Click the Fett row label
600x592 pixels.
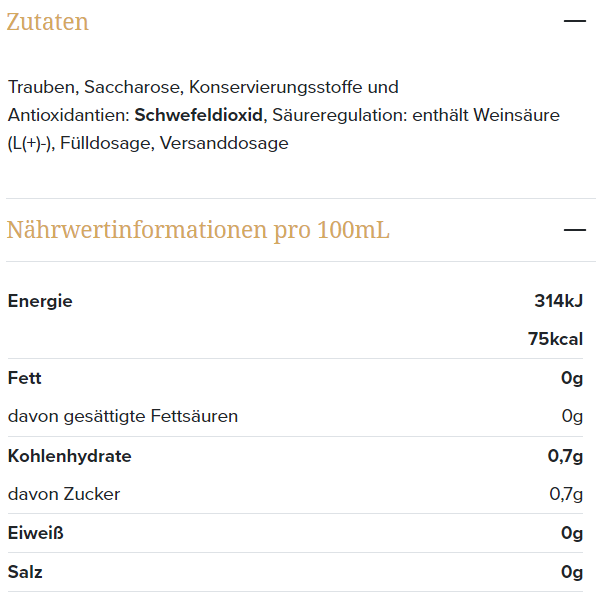pyautogui.click(x=24, y=378)
